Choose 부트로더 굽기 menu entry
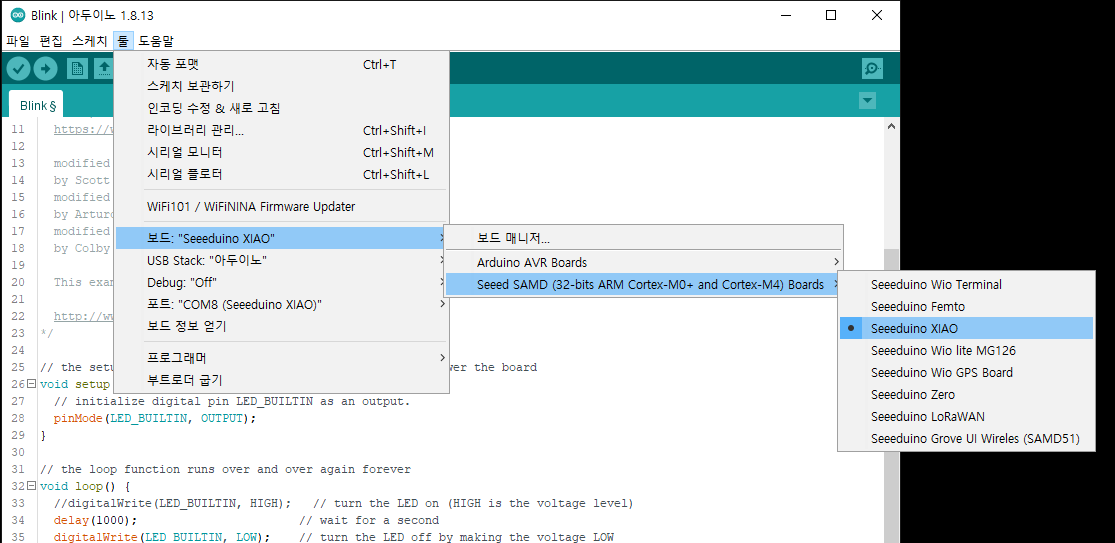This screenshot has height=543, width=1115. coord(282,380)
